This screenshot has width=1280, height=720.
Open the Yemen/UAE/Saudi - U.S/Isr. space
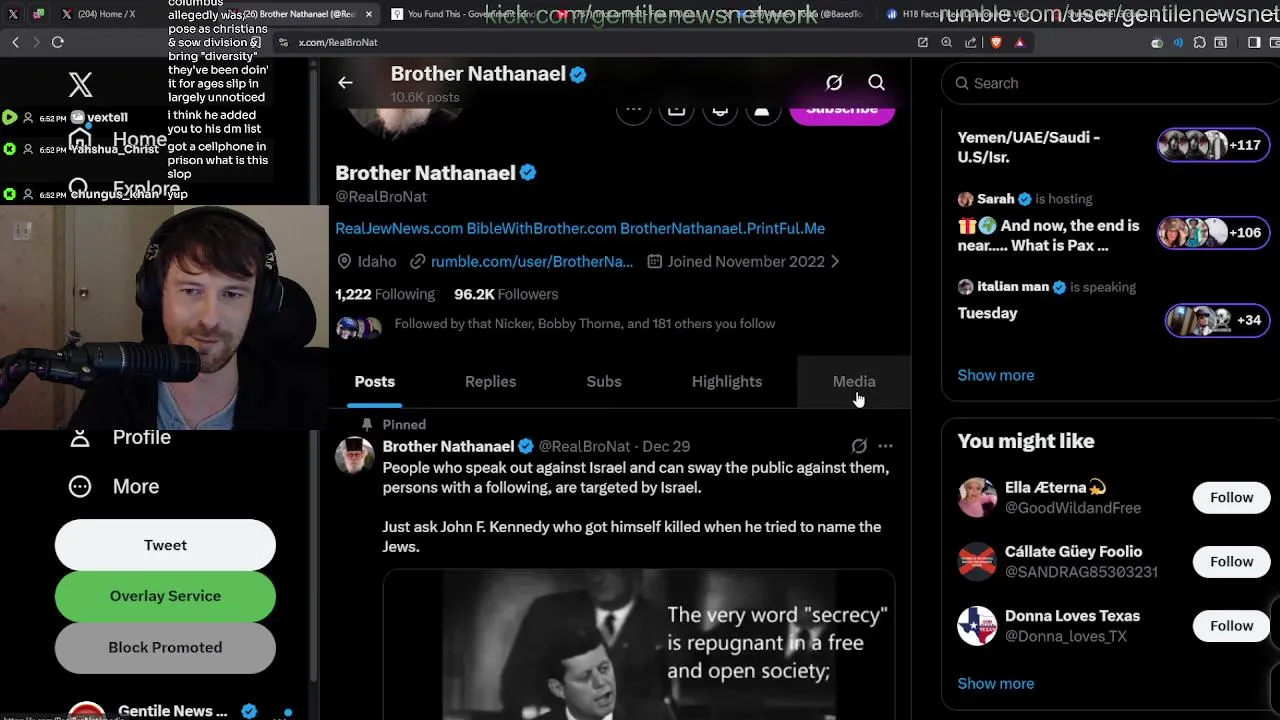click(x=1114, y=146)
